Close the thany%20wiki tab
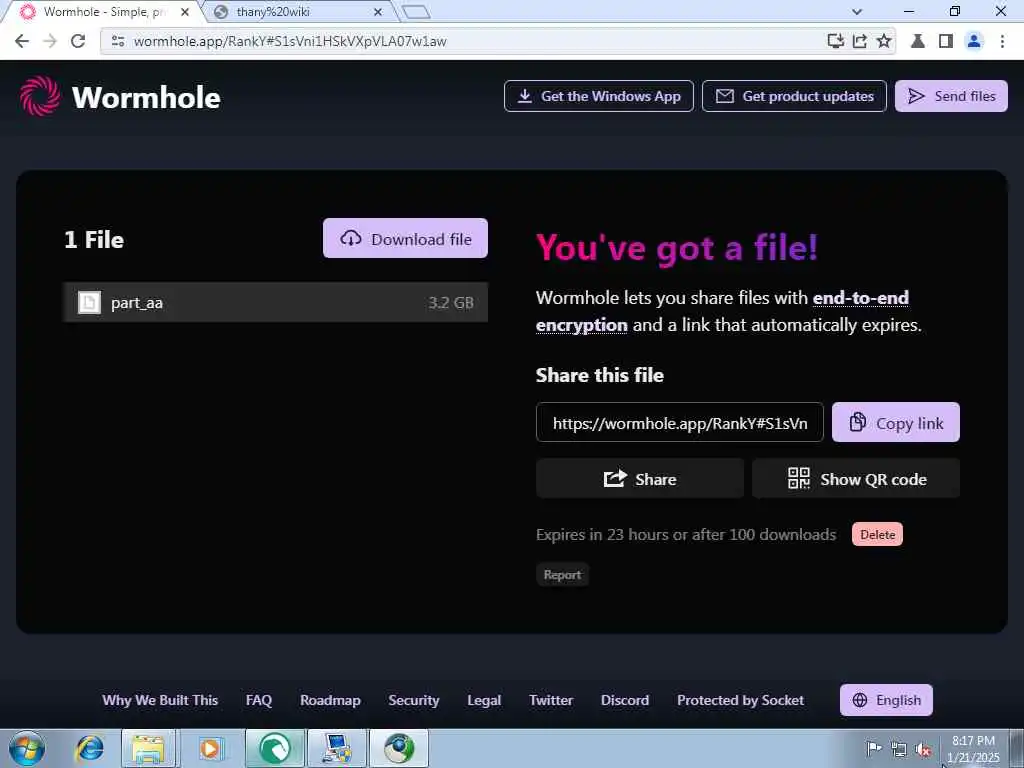The image size is (1024, 768). click(x=377, y=12)
